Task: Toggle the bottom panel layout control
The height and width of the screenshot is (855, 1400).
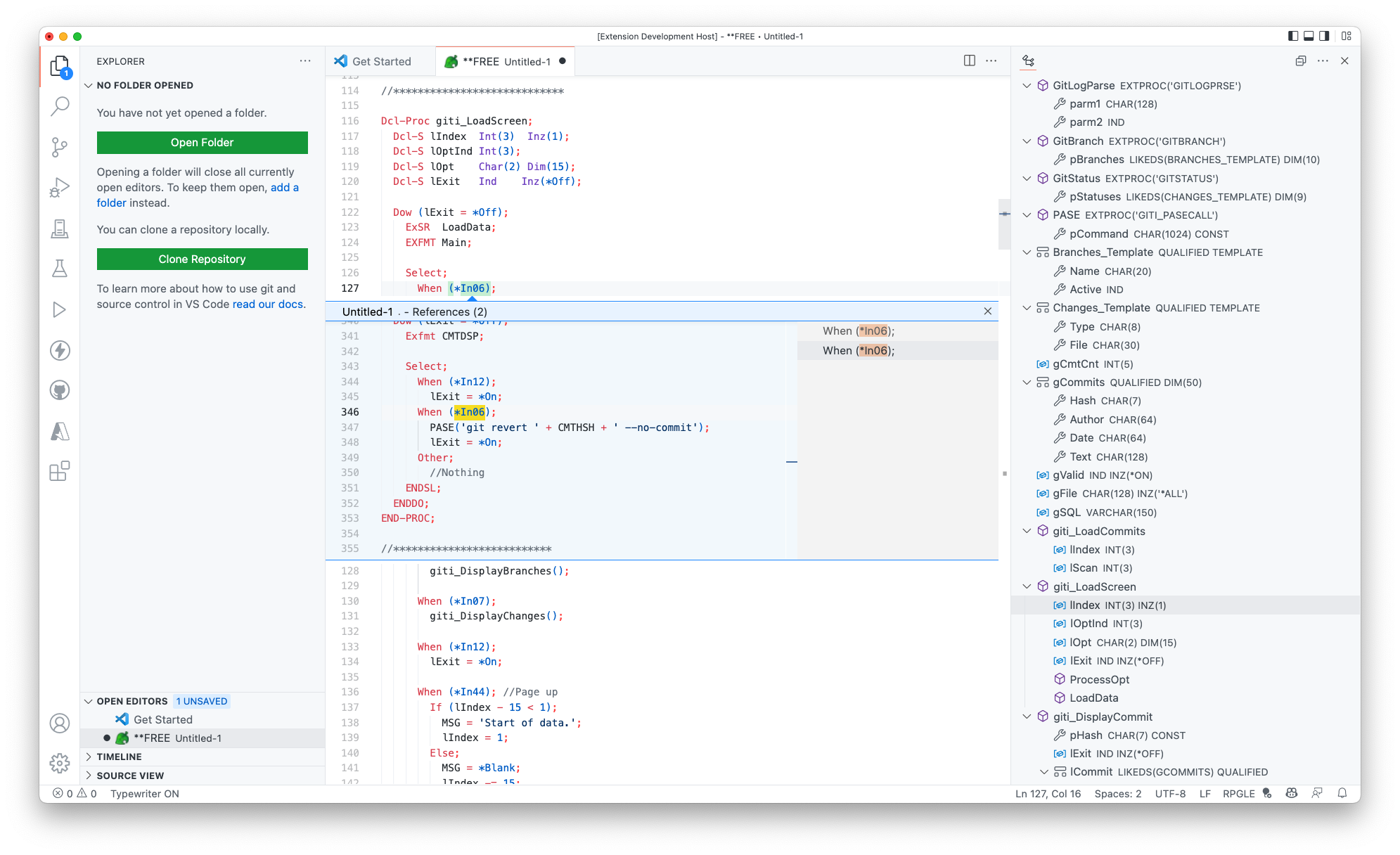Action: point(1308,36)
